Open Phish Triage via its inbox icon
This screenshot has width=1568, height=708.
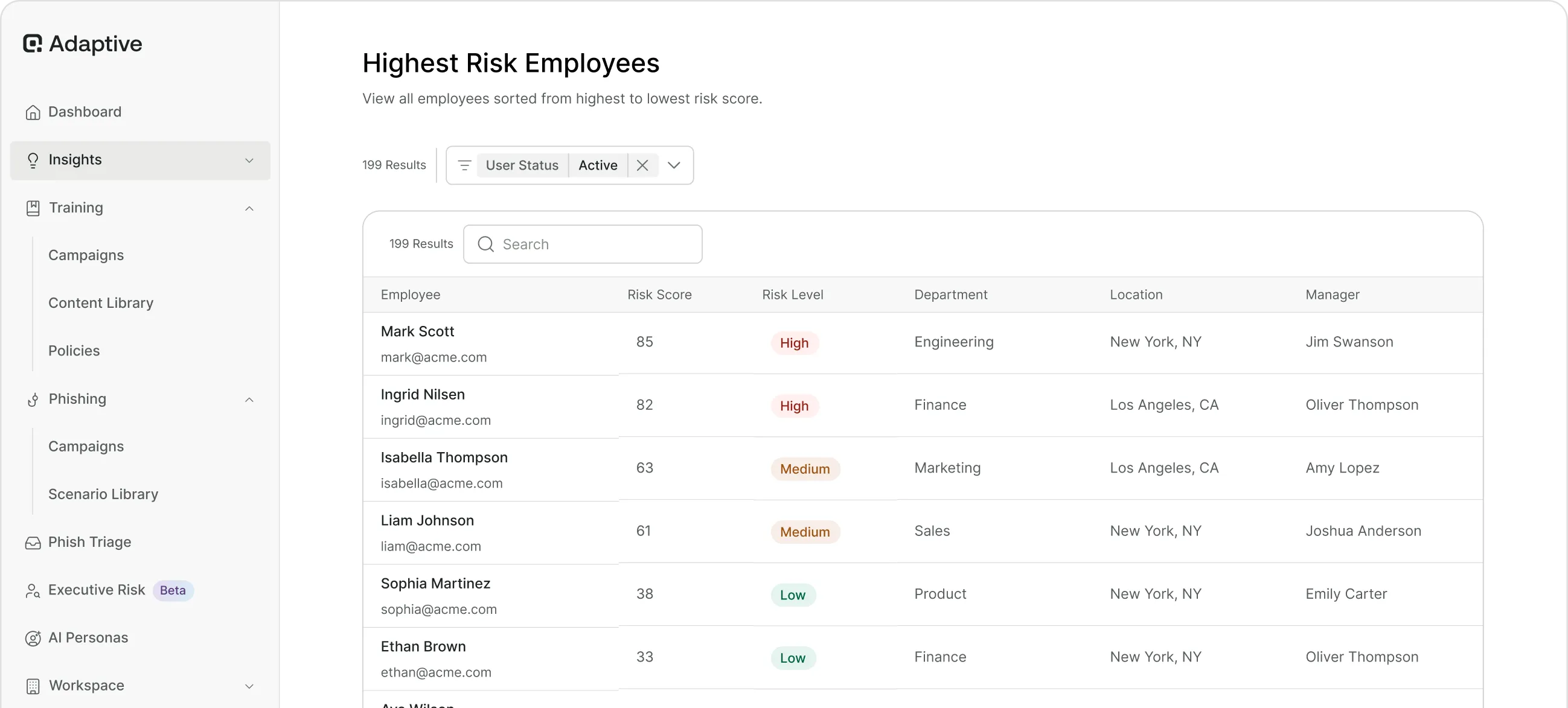coord(33,542)
